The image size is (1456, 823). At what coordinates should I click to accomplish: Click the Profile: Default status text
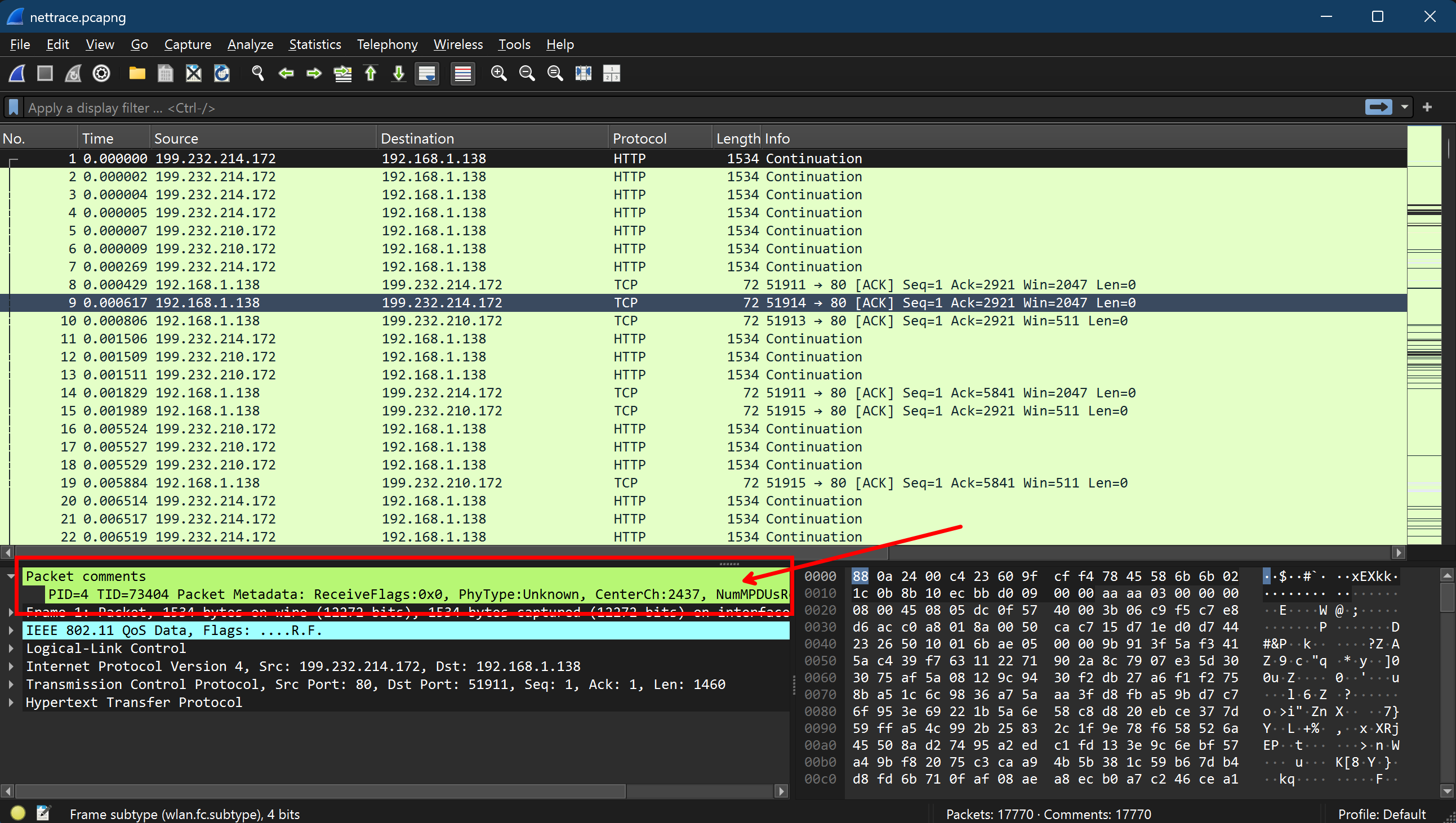[x=1381, y=814]
